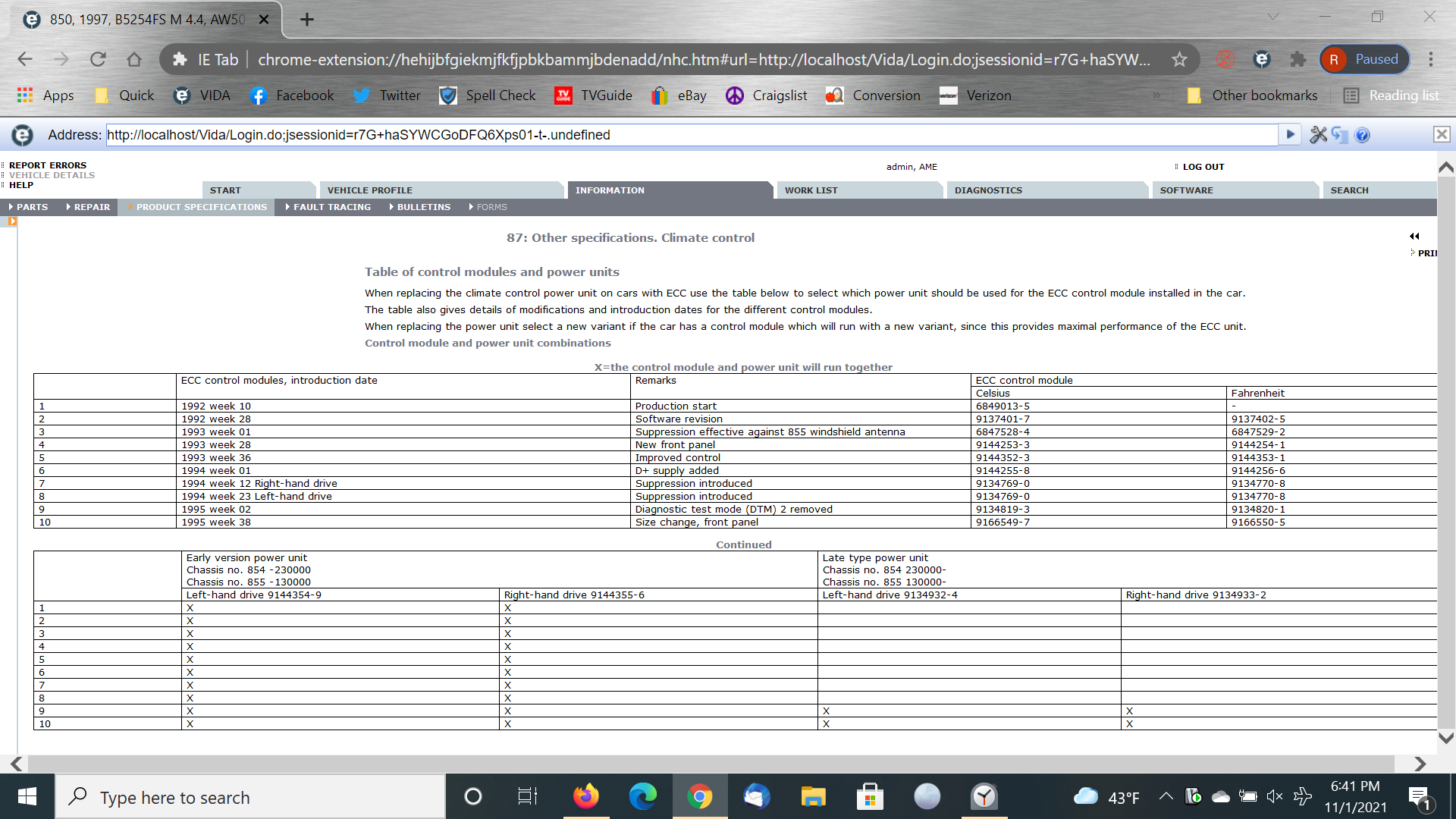Expand the orange side panel arrow

click(12, 221)
